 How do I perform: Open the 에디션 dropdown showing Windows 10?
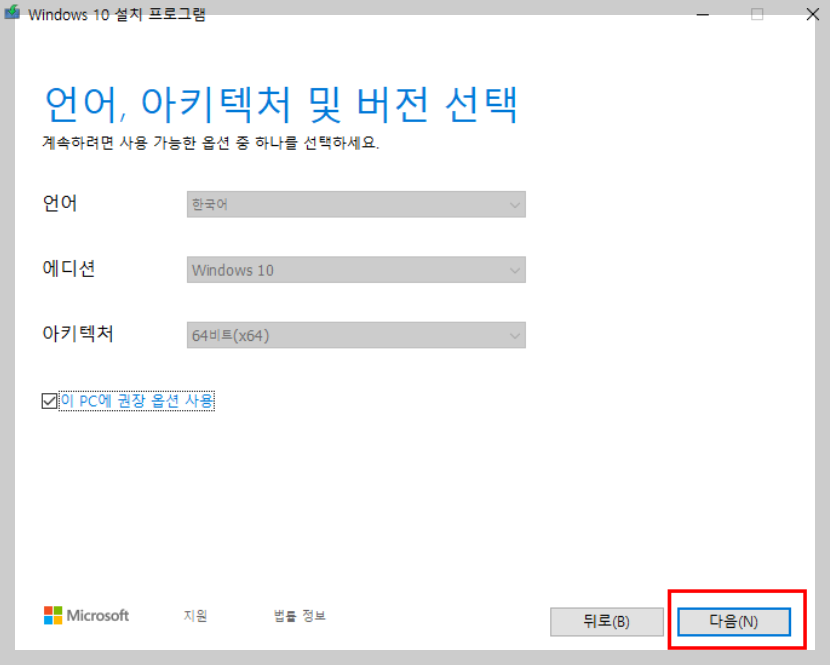(x=356, y=269)
